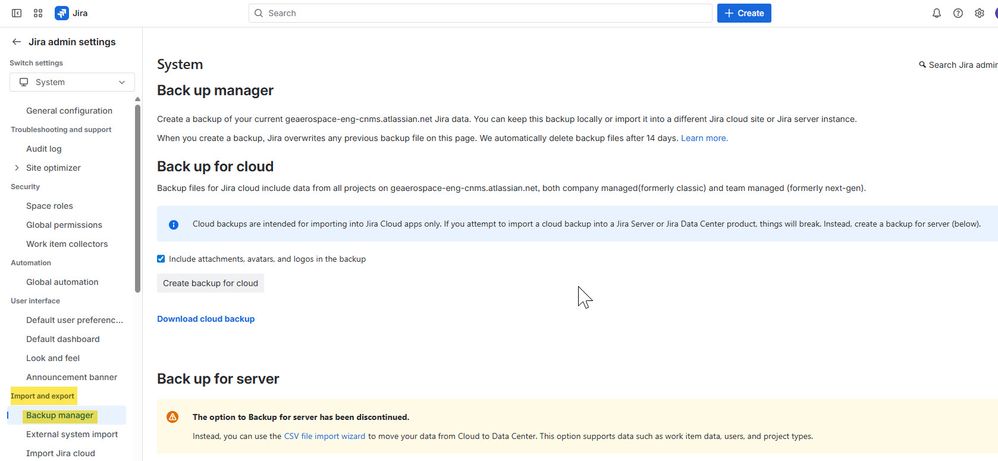The image size is (998, 461).
Task: Click the sidebar vertical scrollbar
Action: coord(137,197)
